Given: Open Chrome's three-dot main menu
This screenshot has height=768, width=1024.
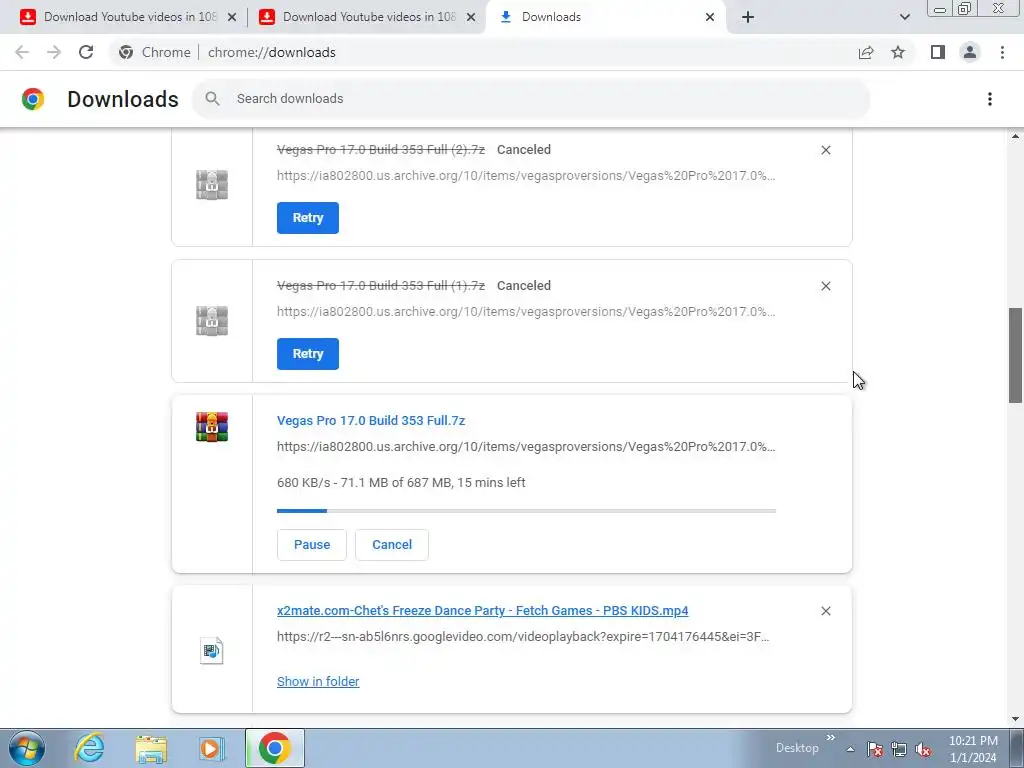Looking at the screenshot, I should pos(1002,52).
